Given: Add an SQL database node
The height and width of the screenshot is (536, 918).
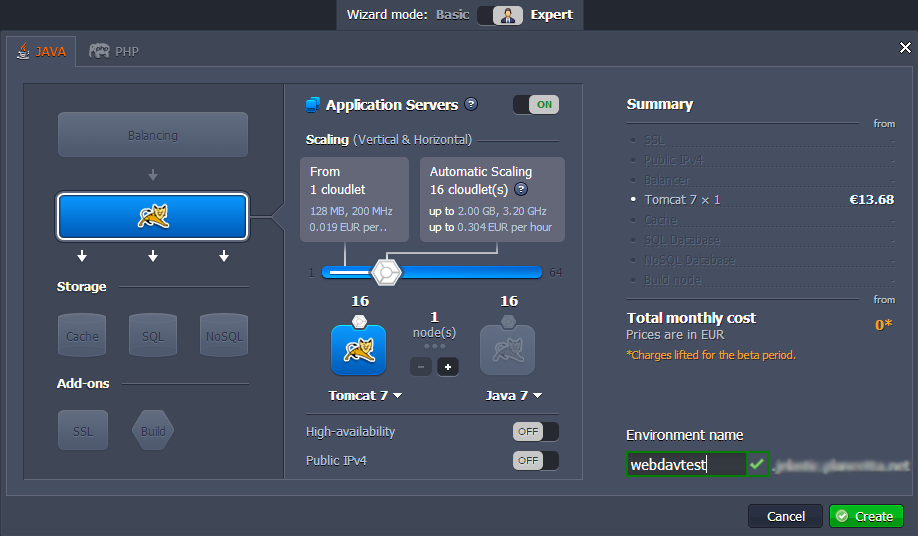Looking at the screenshot, I should pos(153,335).
